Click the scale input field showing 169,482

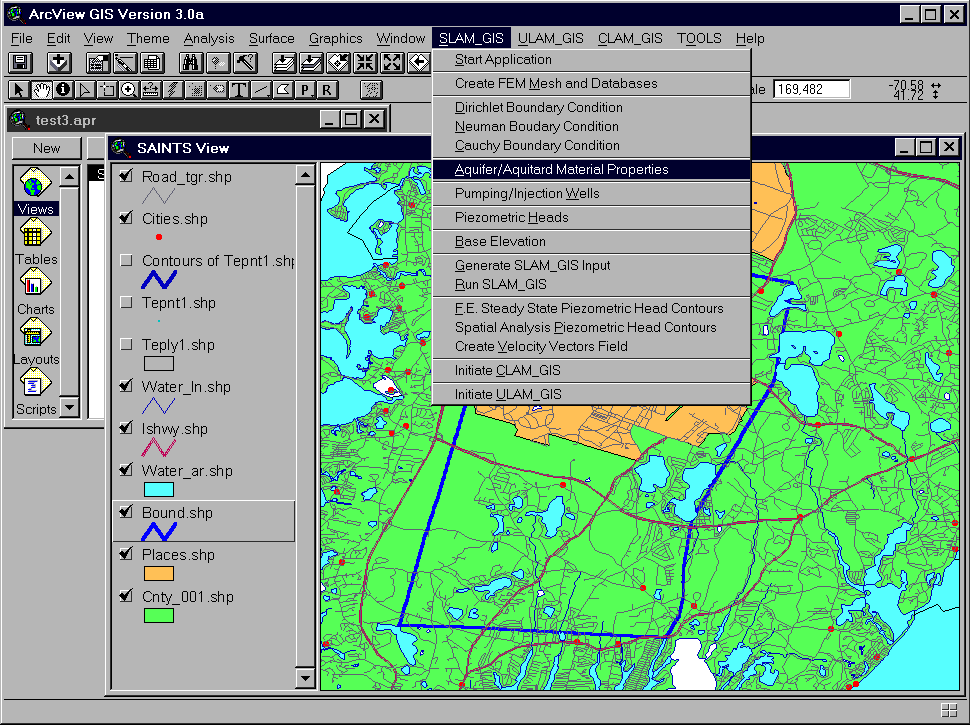(x=811, y=90)
